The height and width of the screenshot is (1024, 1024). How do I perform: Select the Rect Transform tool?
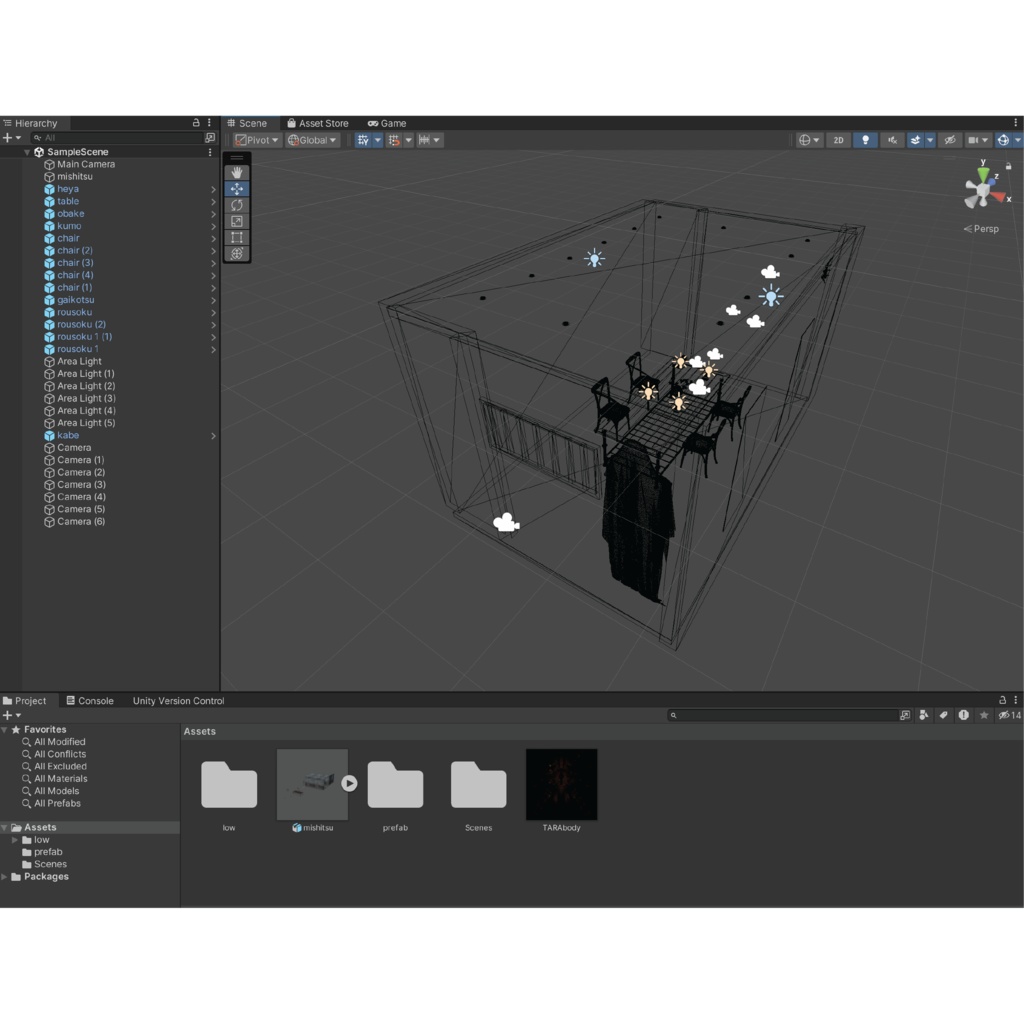pyautogui.click(x=236, y=237)
